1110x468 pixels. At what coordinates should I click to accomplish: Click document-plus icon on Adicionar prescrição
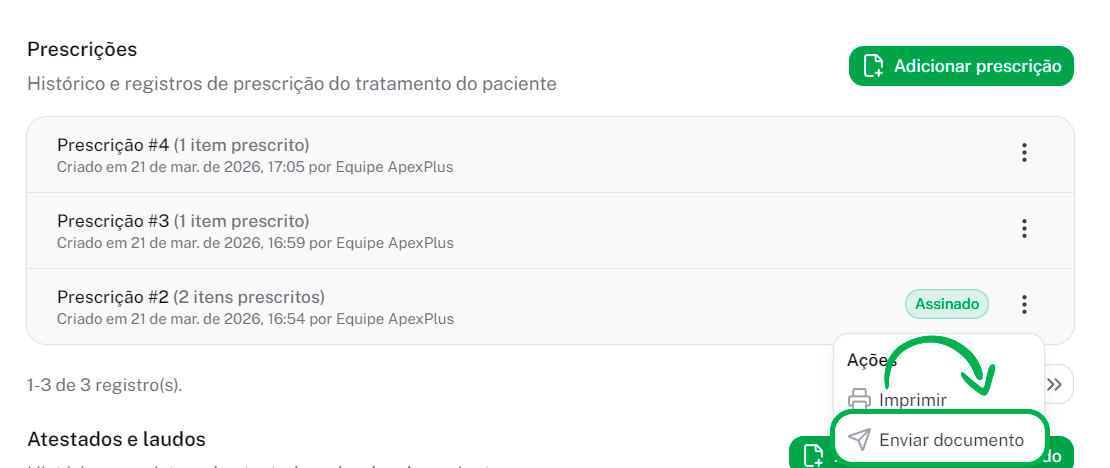[874, 67]
